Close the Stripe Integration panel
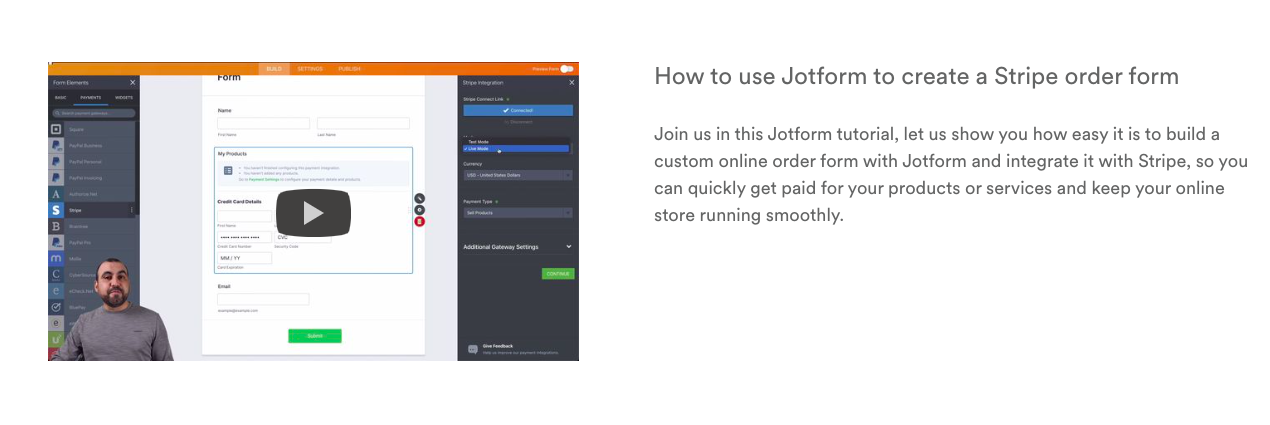Viewport: 1270px width, 425px height. [x=572, y=82]
